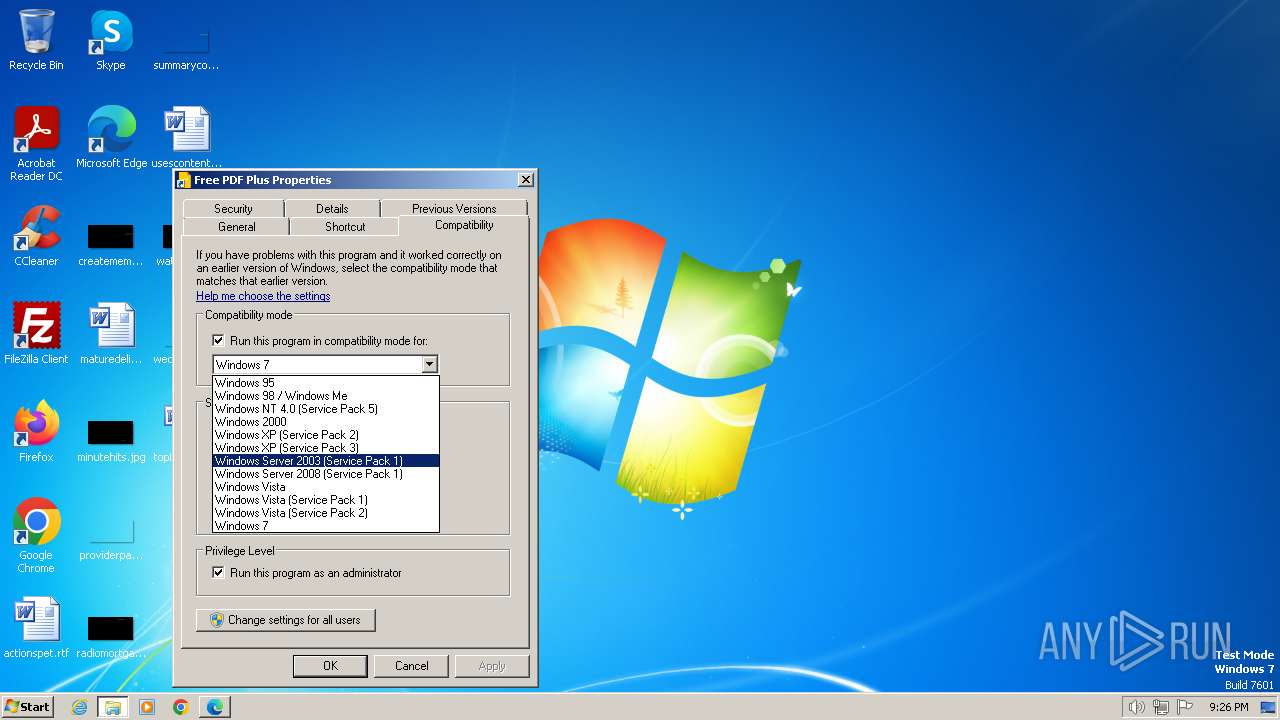Close the Free PDF Plus Properties dialog
The height and width of the screenshot is (720, 1280).
click(x=525, y=180)
